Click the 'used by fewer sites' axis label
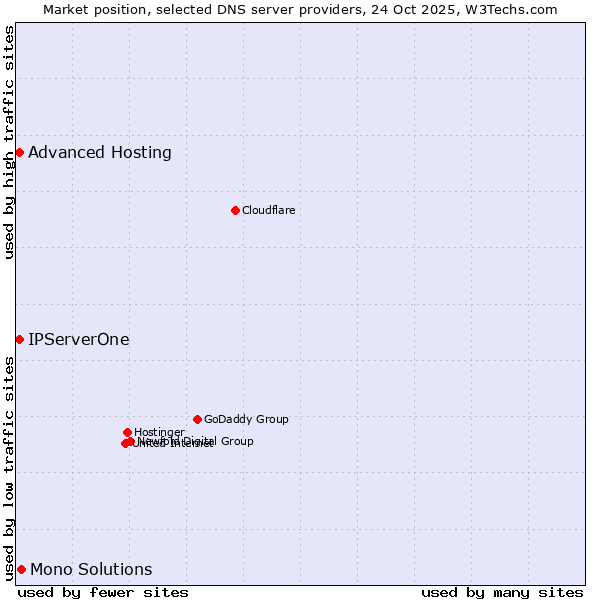 103,592
